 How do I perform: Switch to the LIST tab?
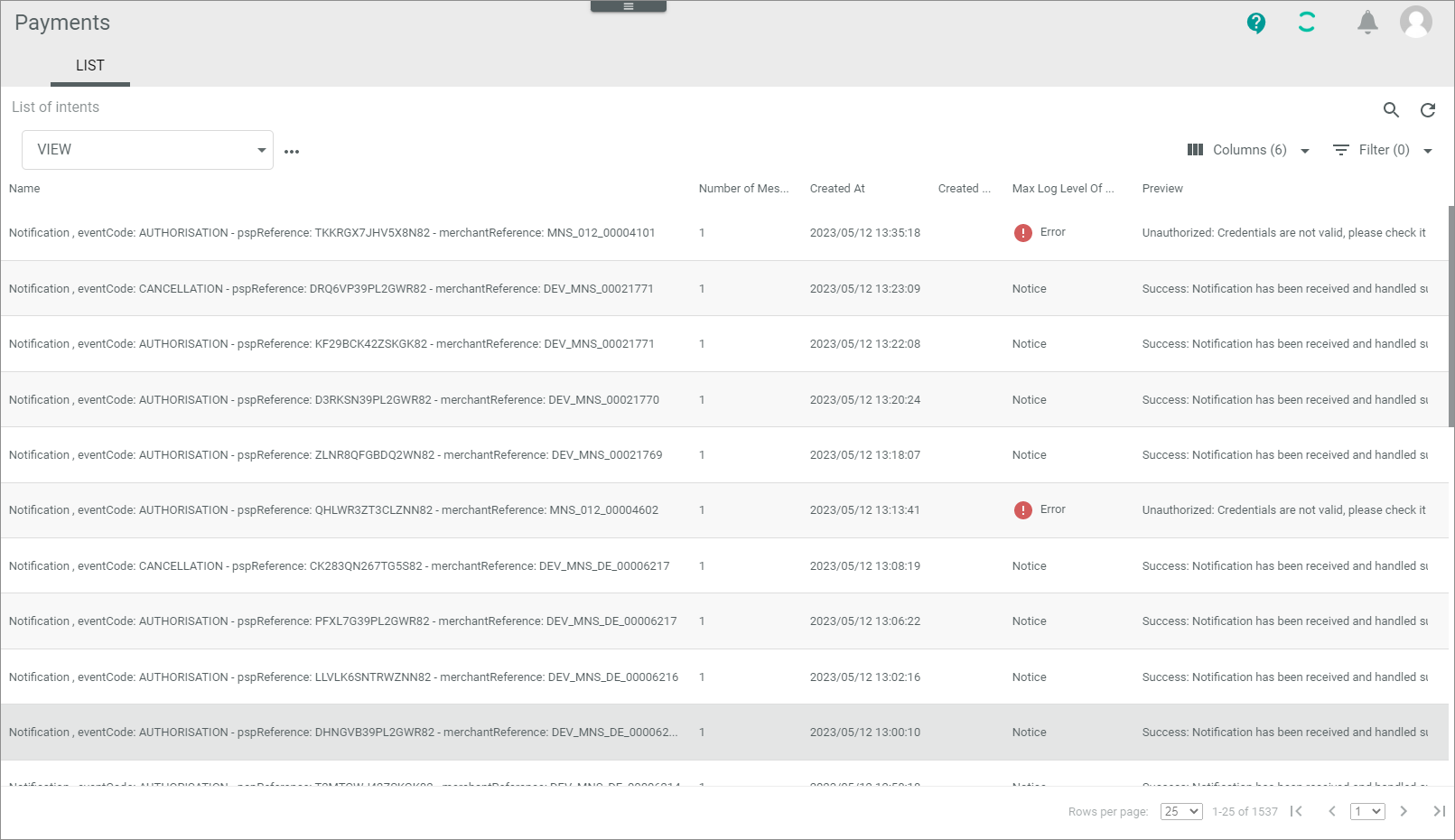(90, 66)
